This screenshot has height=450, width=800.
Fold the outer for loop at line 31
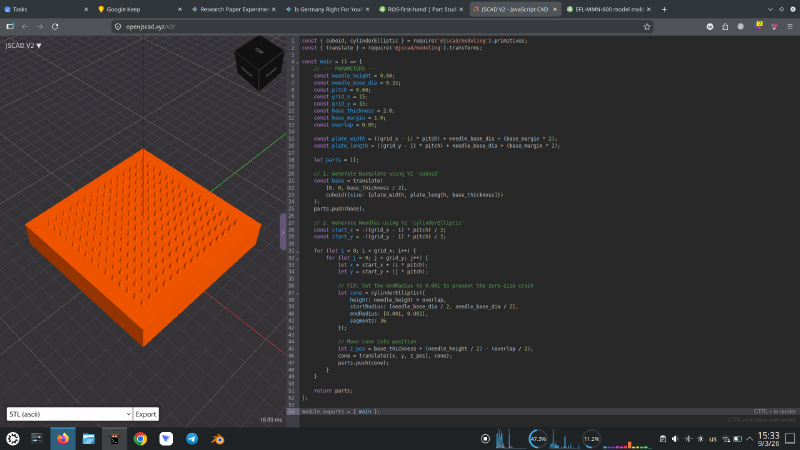pyautogui.click(x=297, y=252)
